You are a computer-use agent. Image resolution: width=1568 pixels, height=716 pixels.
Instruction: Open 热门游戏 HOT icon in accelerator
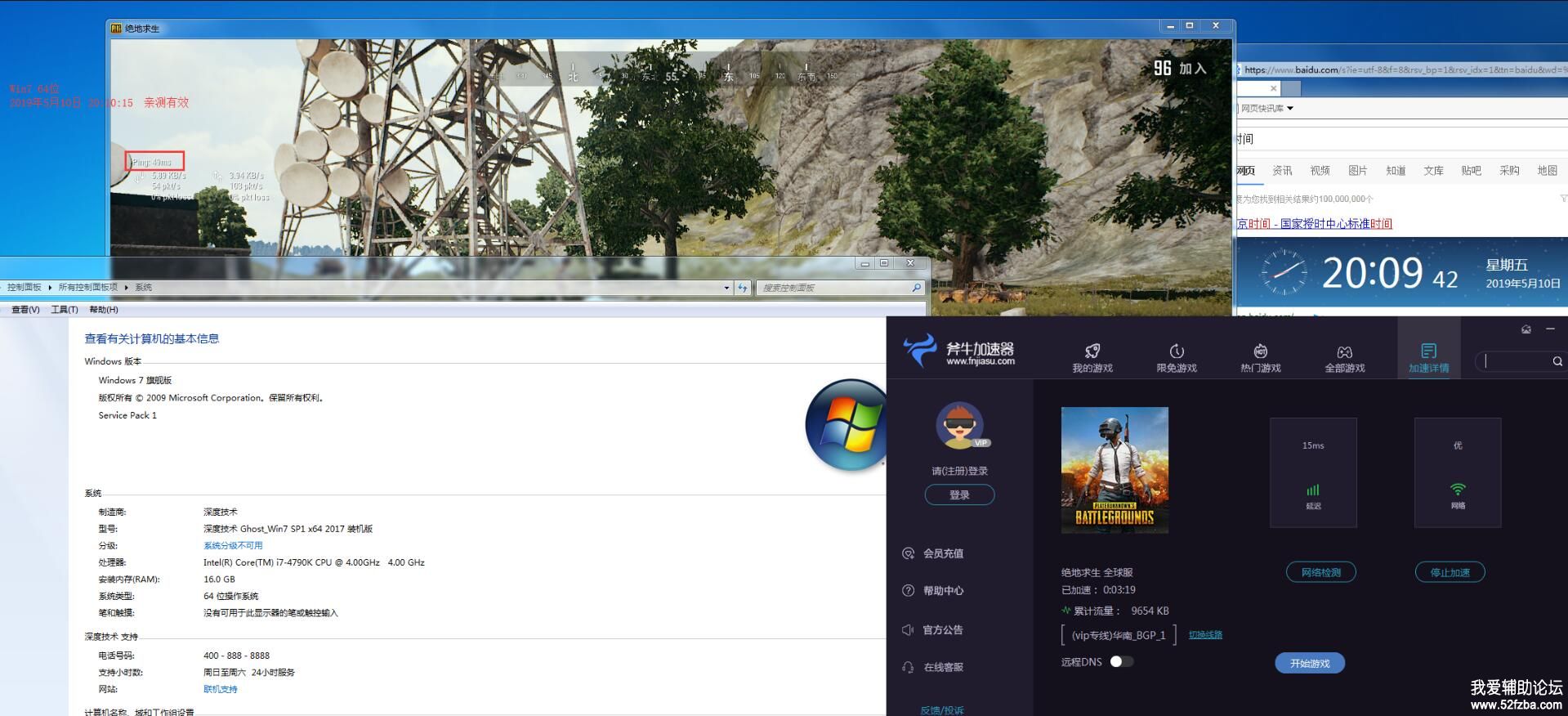[x=1261, y=351]
